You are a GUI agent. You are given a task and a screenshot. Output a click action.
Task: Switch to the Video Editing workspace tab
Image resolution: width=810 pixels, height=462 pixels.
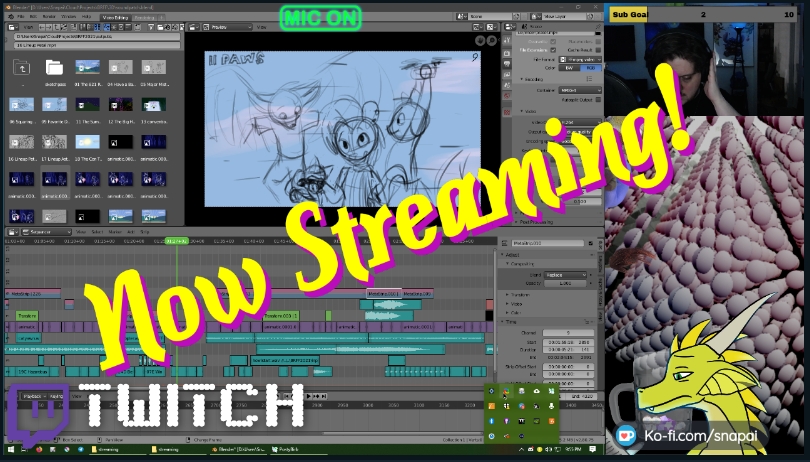tap(116, 17)
